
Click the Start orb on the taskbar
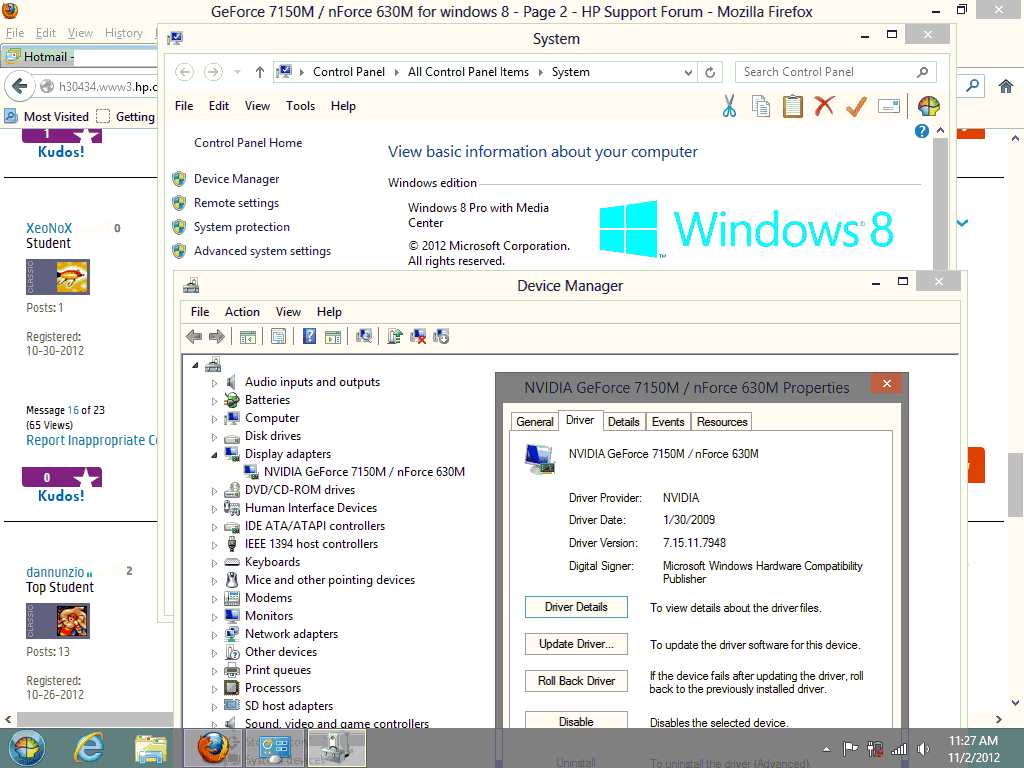pos(26,748)
